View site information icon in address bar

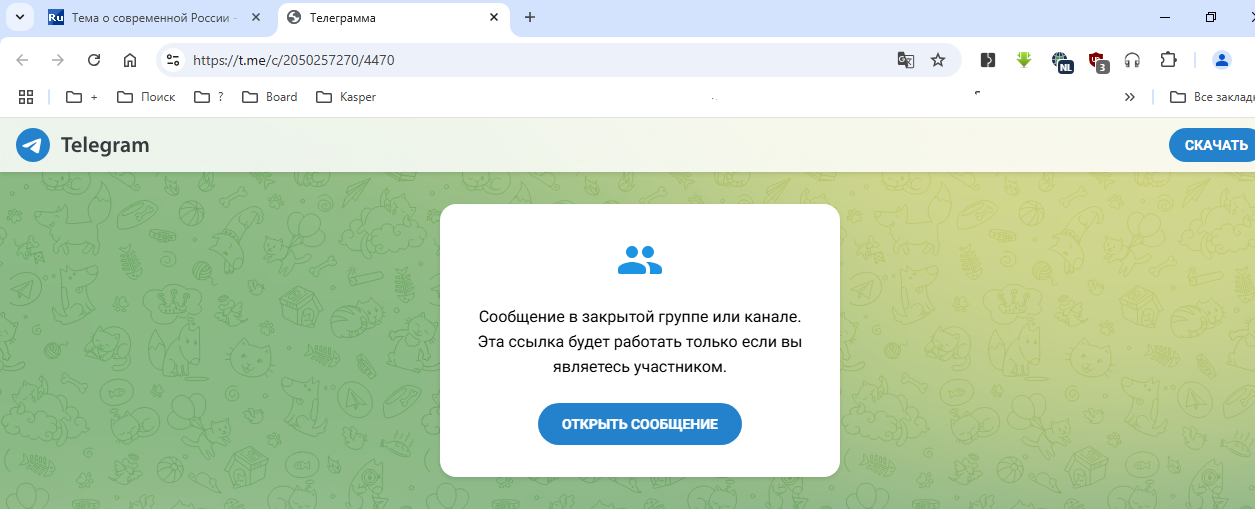coord(173,60)
